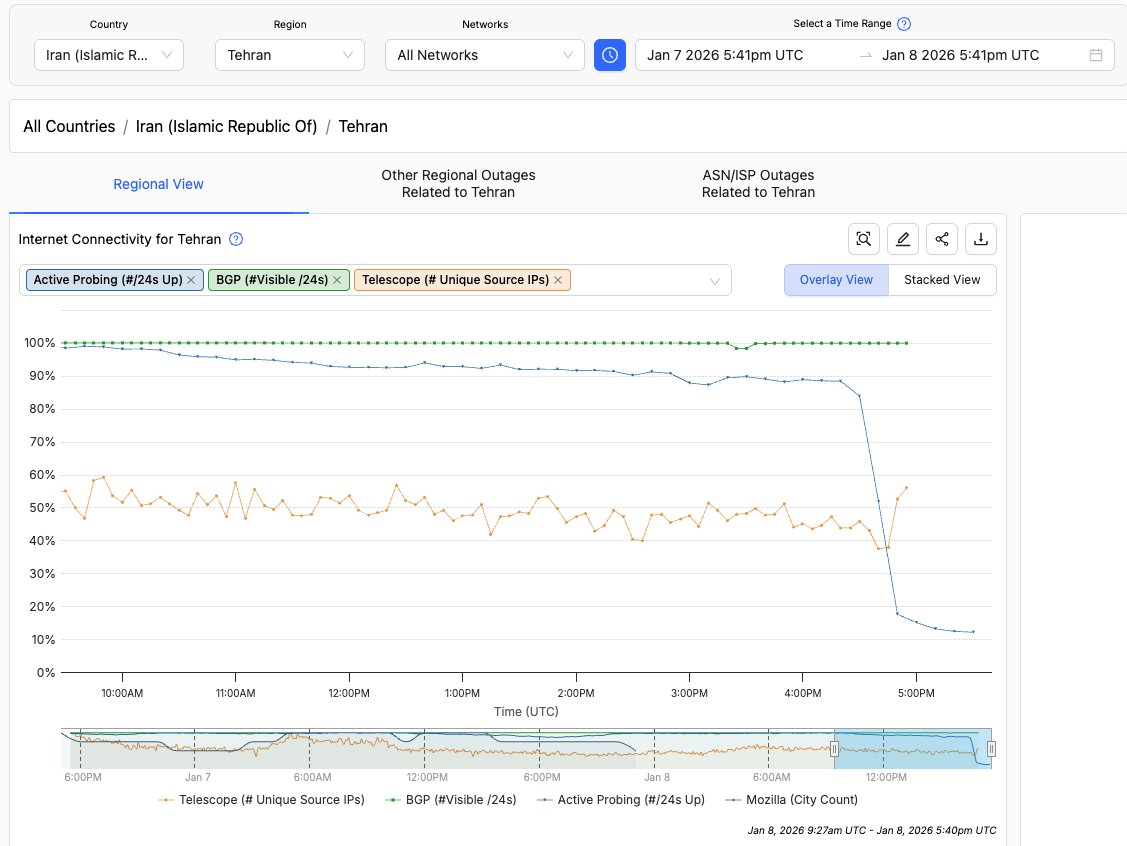The height and width of the screenshot is (846, 1127).
Task: Click the 3:00PM x-axis tick label
Action: click(689, 694)
